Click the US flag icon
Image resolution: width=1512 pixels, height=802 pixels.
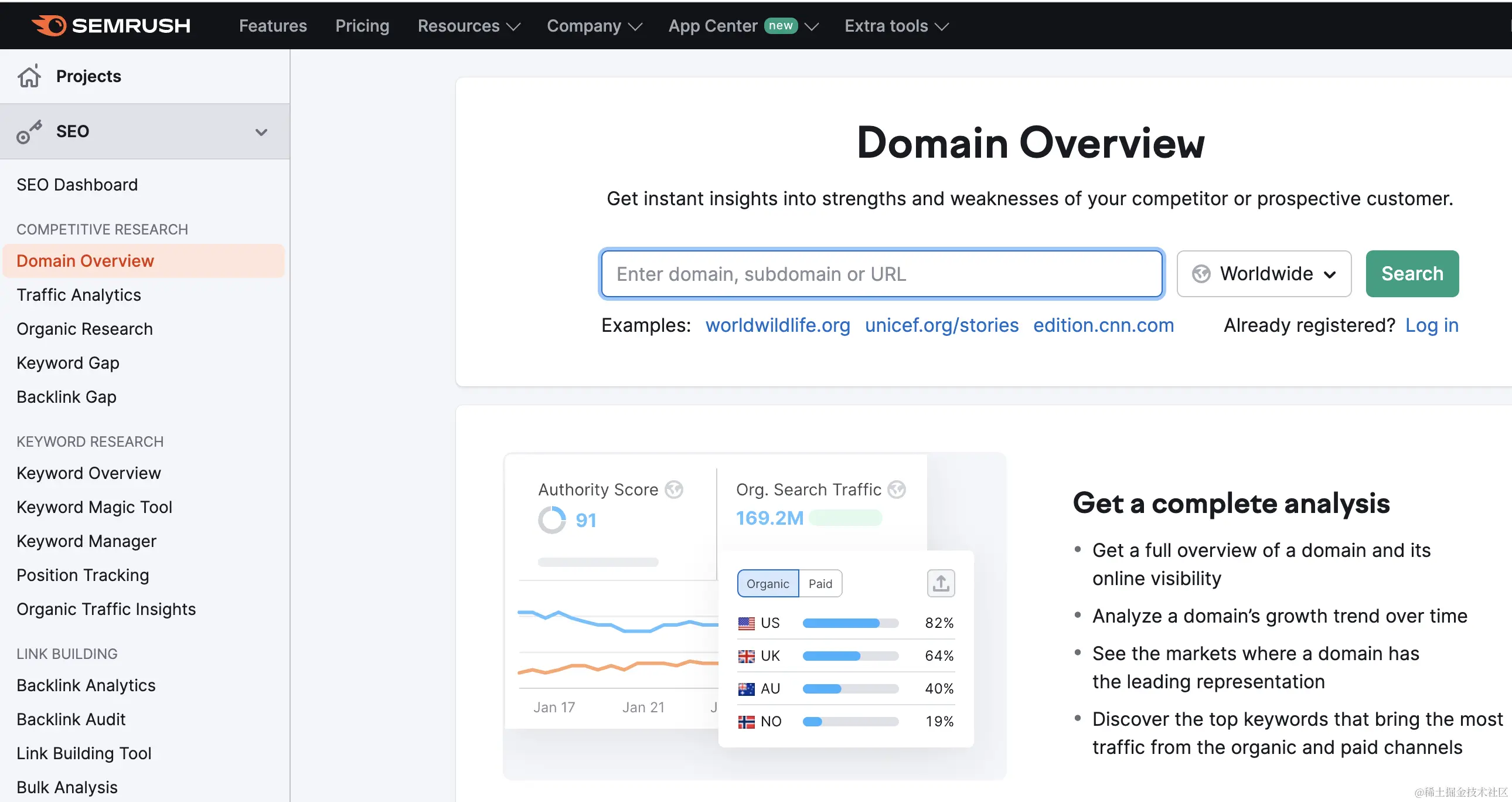746,623
